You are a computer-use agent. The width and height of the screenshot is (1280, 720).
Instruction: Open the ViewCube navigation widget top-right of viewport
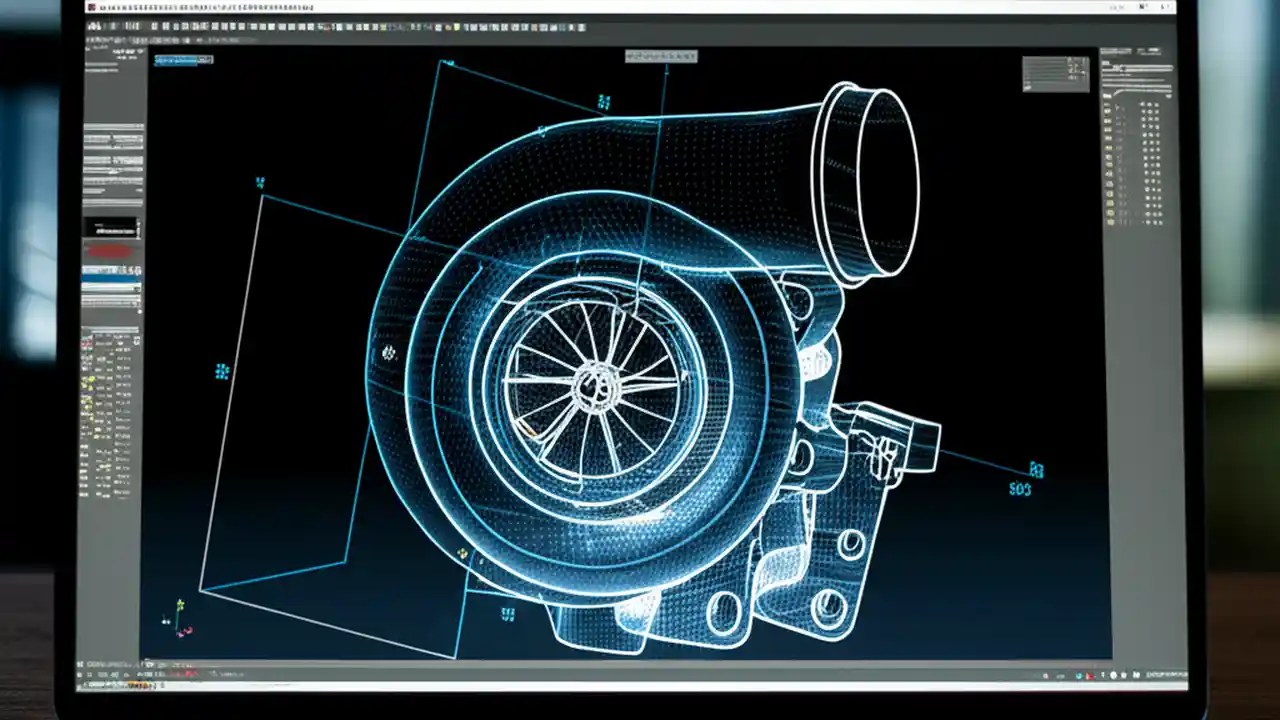click(x=1055, y=75)
